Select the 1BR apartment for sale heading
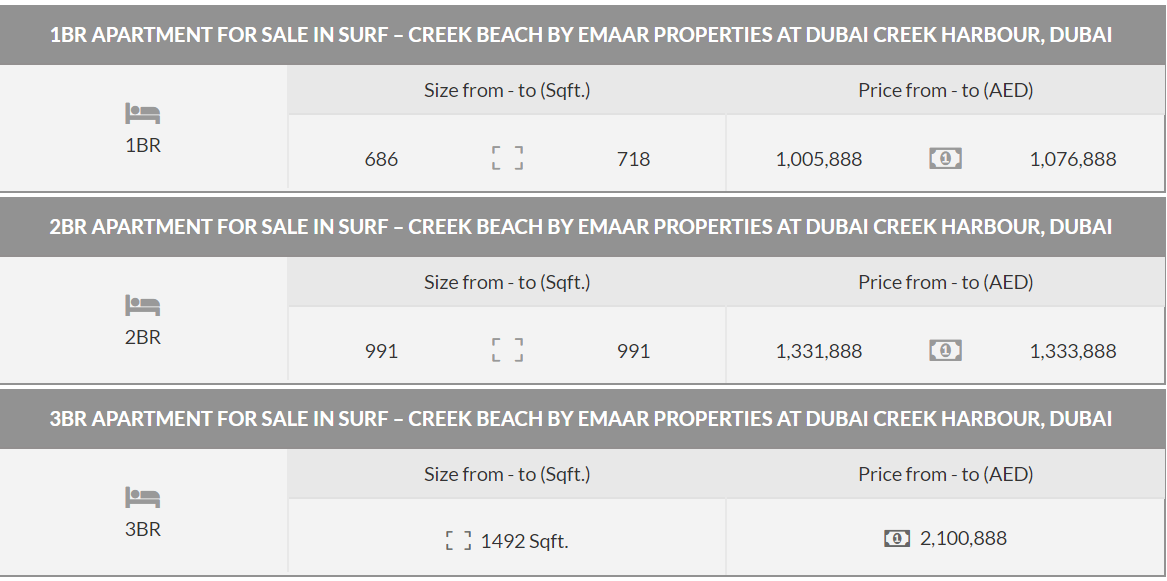The height and width of the screenshot is (581, 1167). (581, 34)
